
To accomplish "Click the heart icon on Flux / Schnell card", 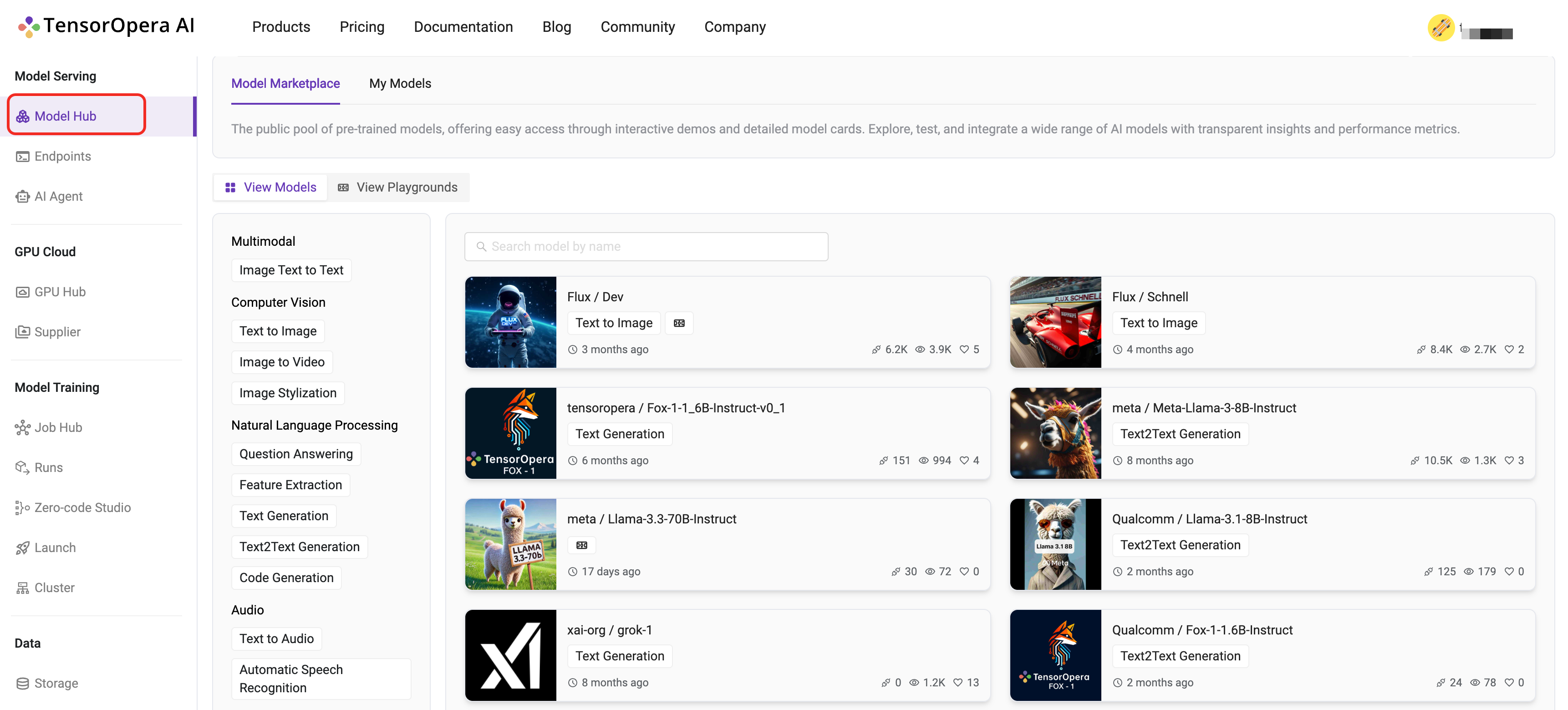I will (1509, 349).
